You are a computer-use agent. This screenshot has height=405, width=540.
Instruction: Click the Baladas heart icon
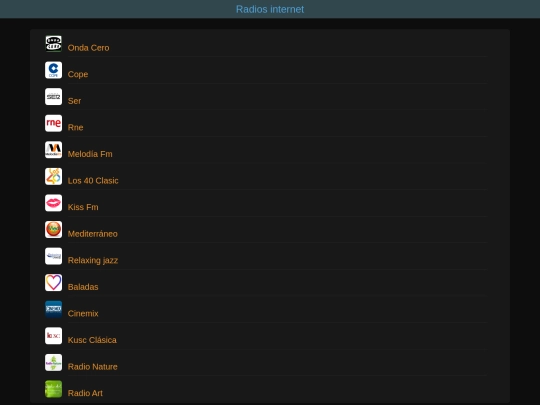(x=53, y=283)
